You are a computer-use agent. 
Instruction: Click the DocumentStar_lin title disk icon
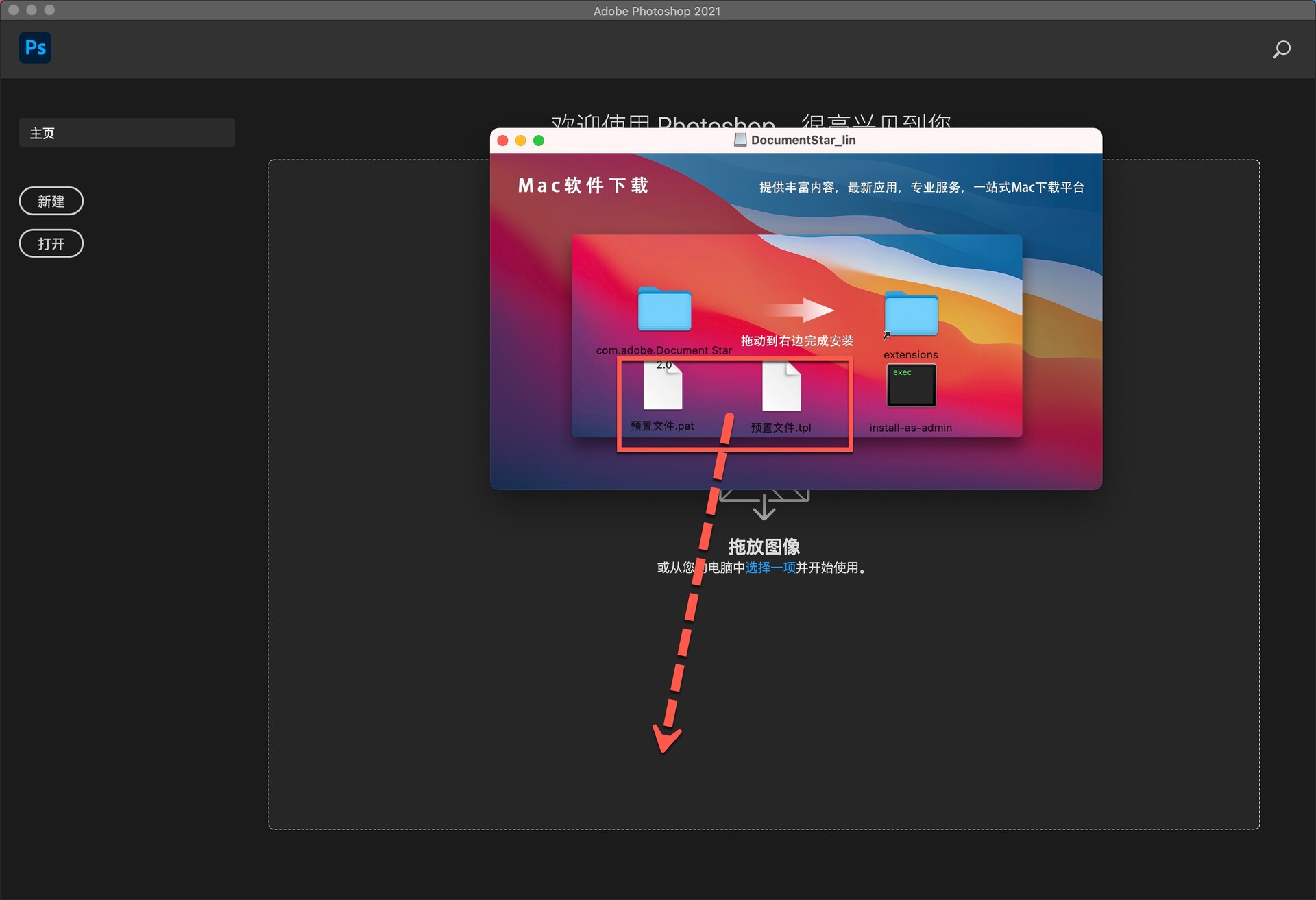(x=740, y=140)
